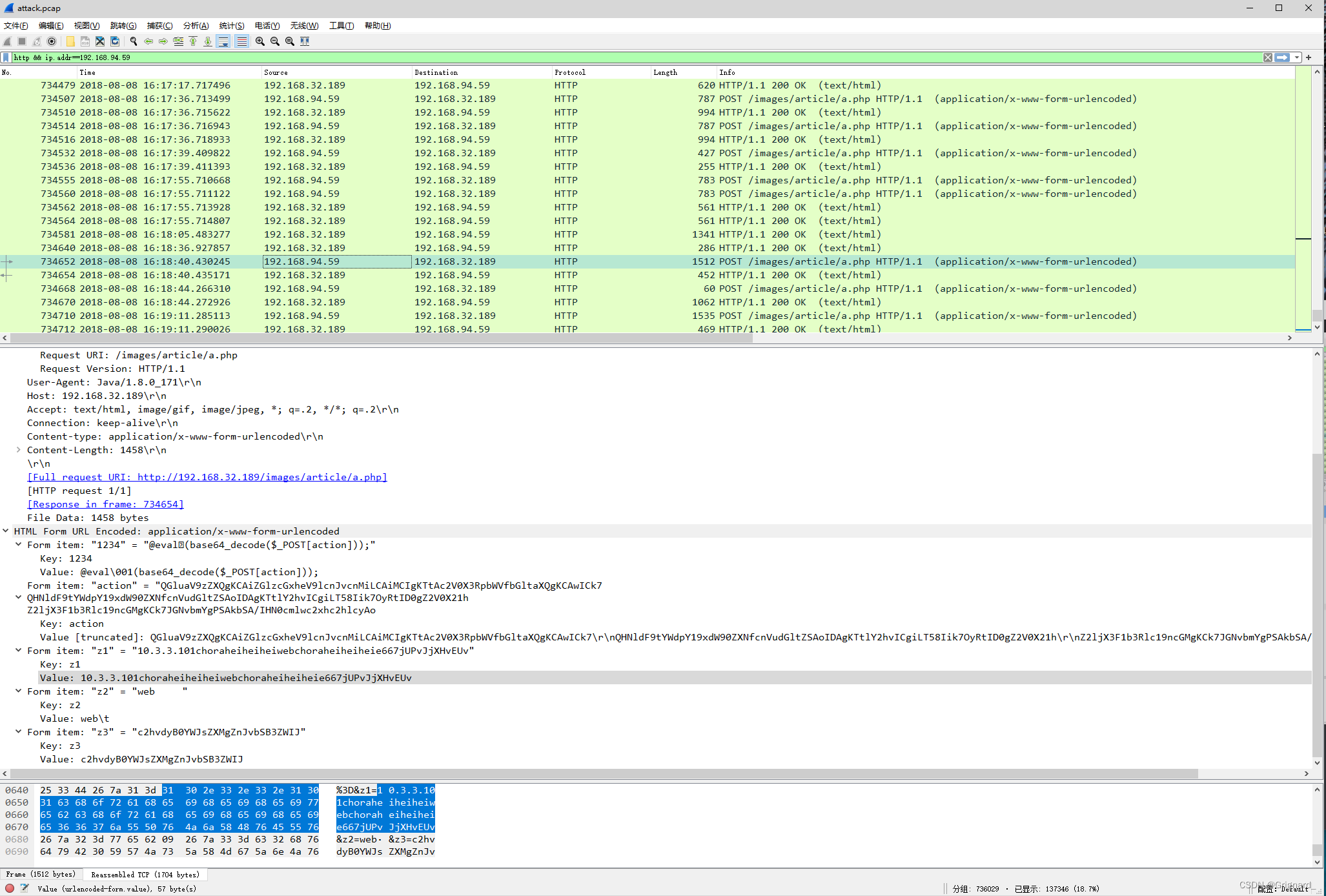Click the Zoom in text icon
Screen dimensions: 1326x896
260,41
